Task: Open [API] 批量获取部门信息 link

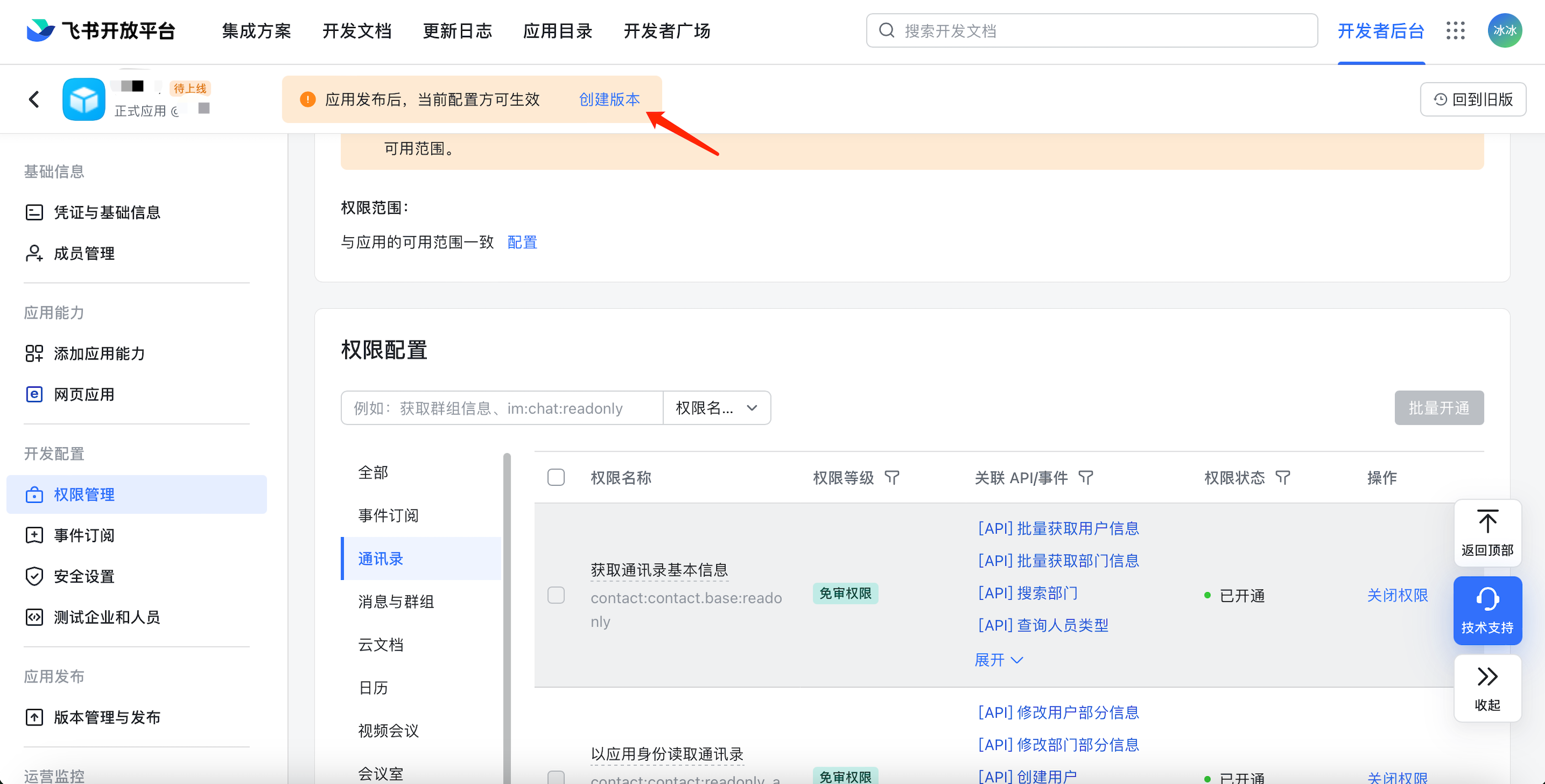Action: click(x=1059, y=561)
